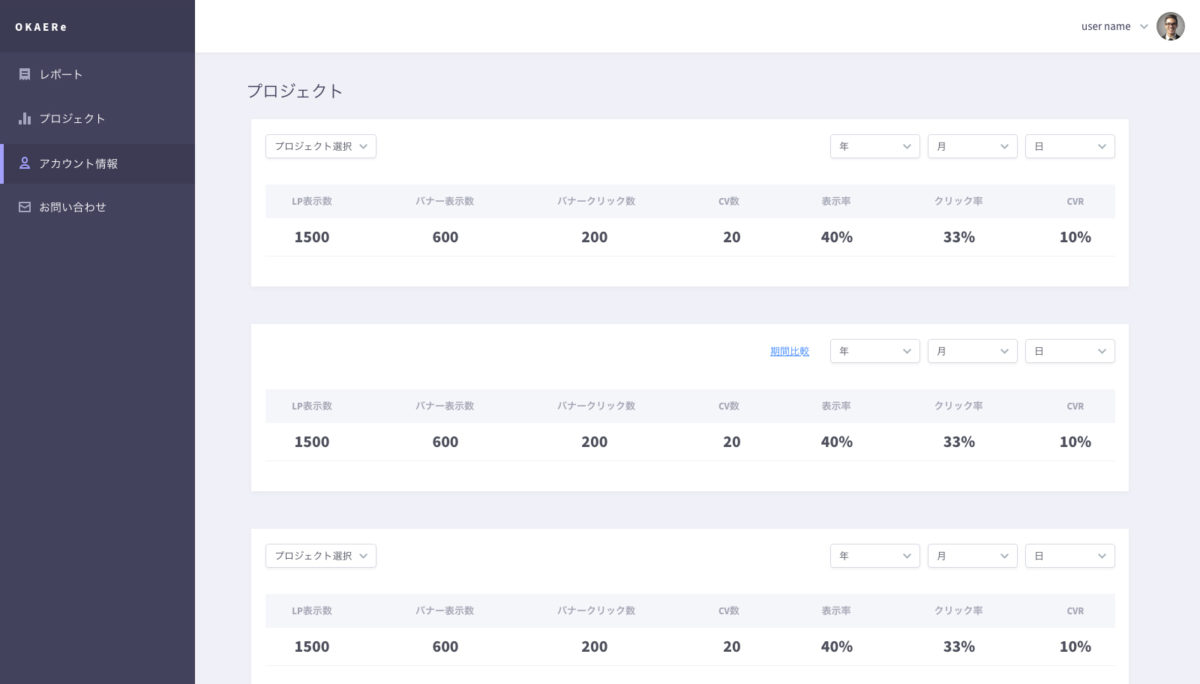Open the 月 dropdown in the first card

pos(972,146)
